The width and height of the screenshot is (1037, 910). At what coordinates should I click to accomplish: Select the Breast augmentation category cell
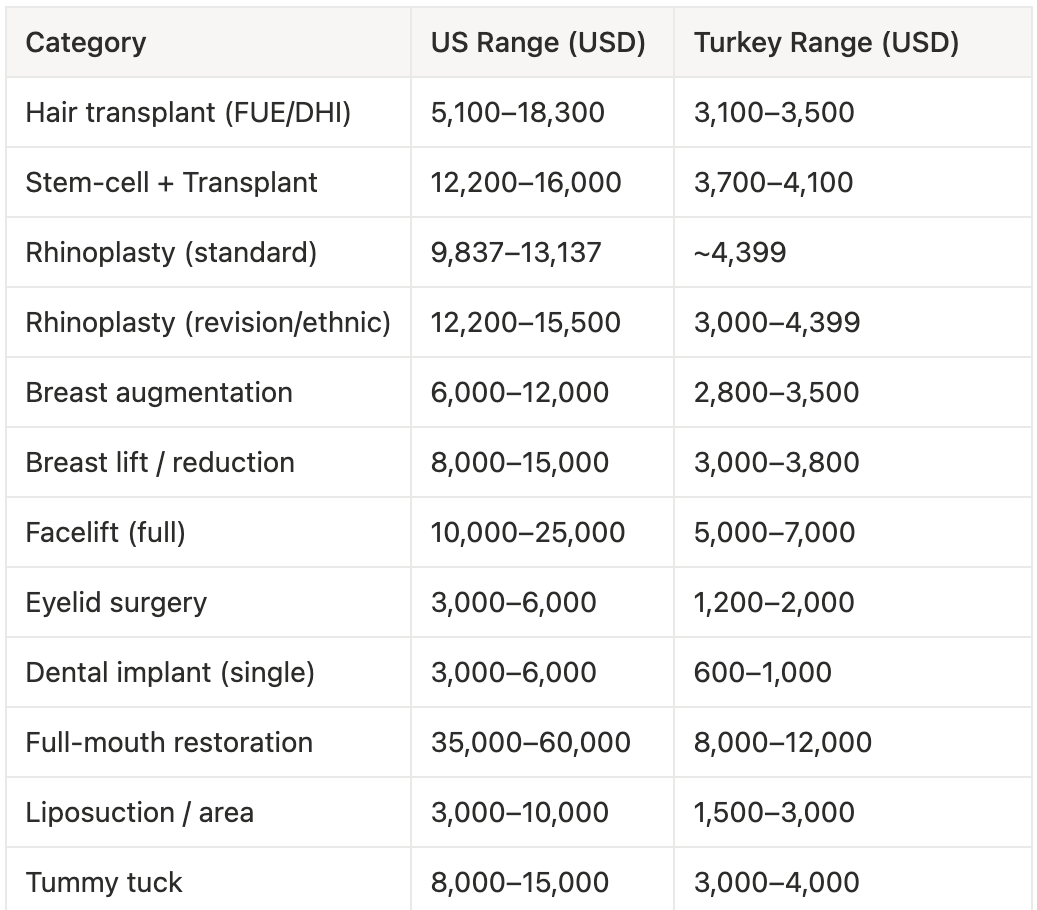159,392
